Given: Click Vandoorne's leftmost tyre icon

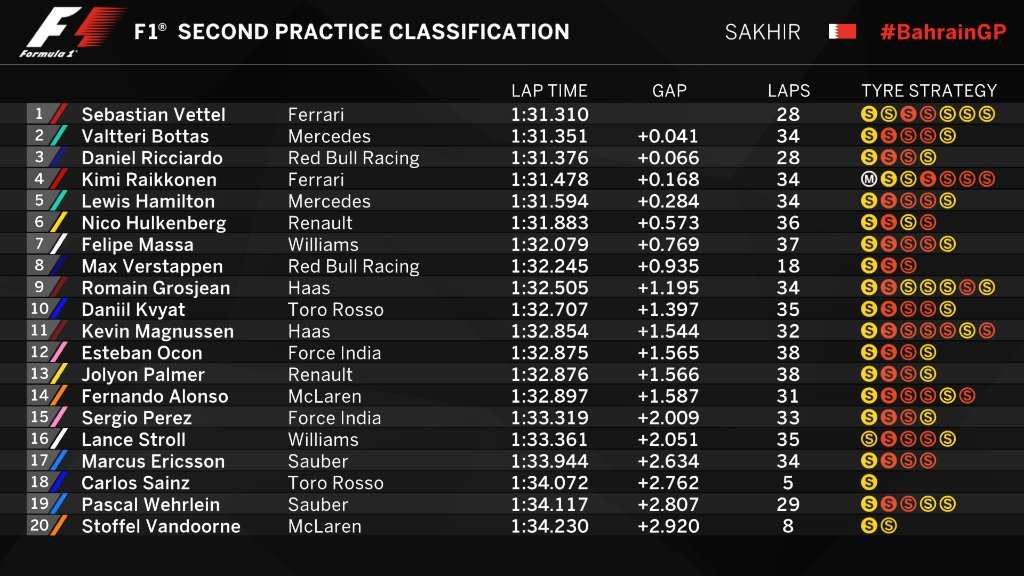Looking at the screenshot, I should (x=869, y=526).
